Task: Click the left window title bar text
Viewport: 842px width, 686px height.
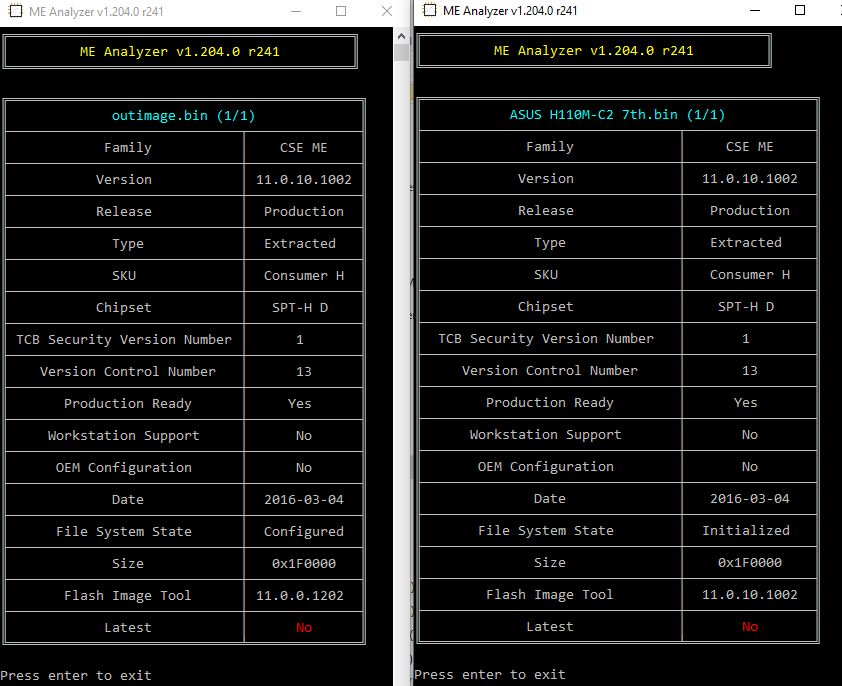Action: coord(96,11)
